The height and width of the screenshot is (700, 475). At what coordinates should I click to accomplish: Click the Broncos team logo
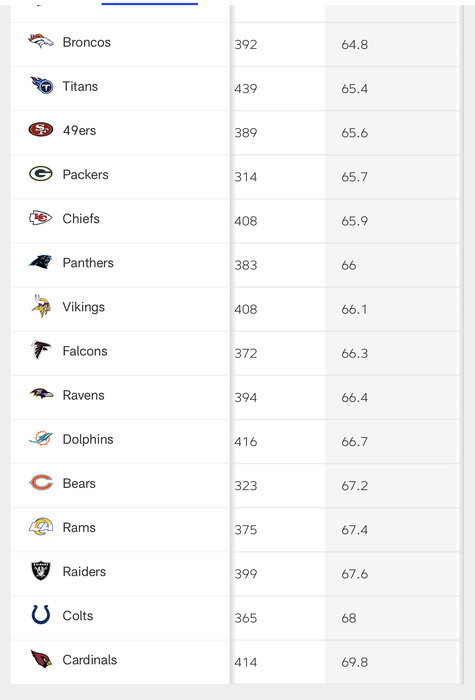tap(41, 41)
